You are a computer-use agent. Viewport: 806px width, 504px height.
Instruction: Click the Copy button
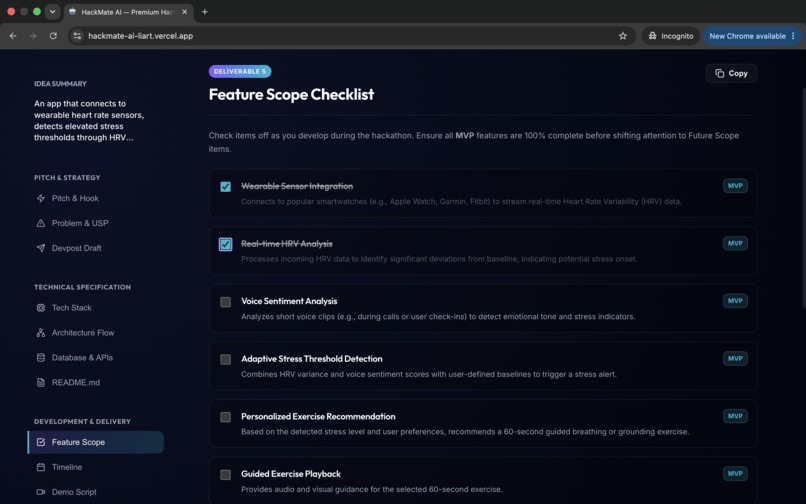coord(731,74)
